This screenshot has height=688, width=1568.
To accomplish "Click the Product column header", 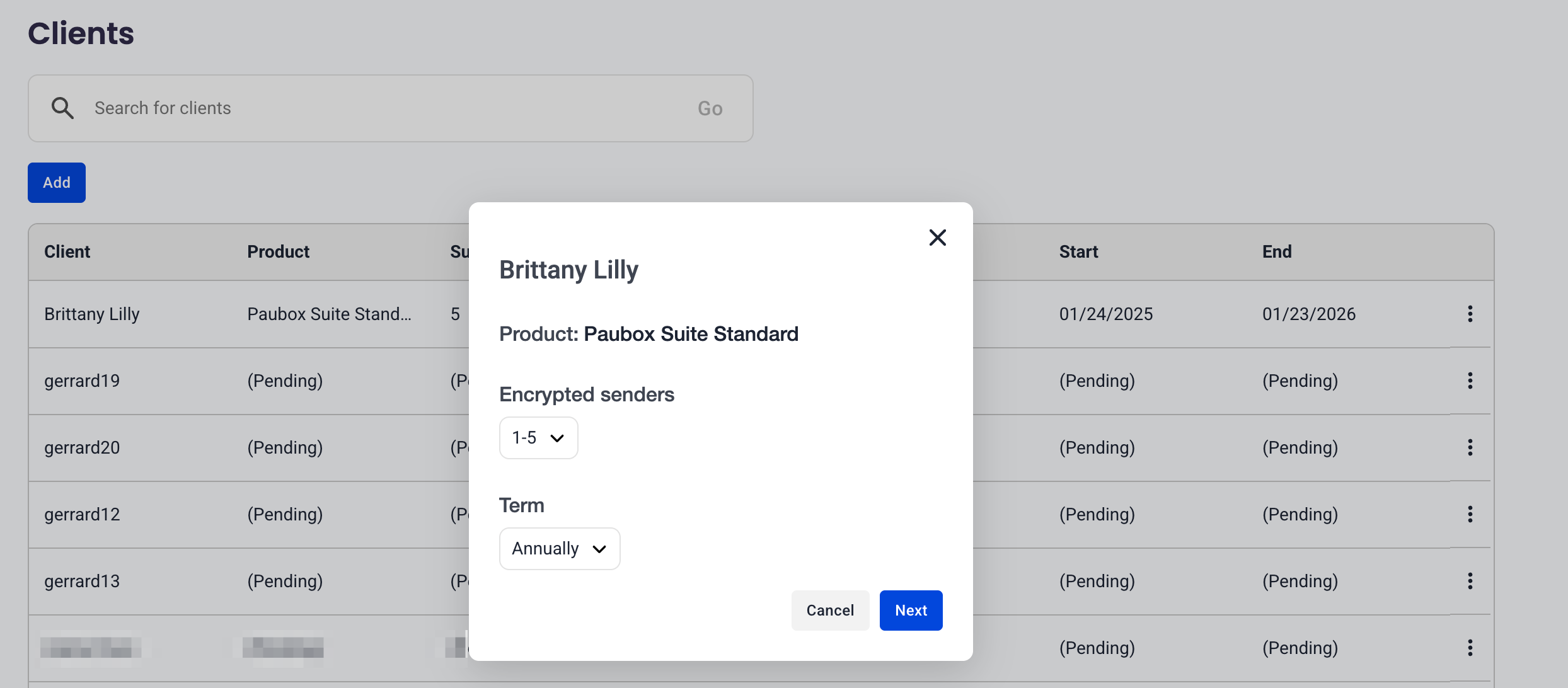I will (x=278, y=252).
